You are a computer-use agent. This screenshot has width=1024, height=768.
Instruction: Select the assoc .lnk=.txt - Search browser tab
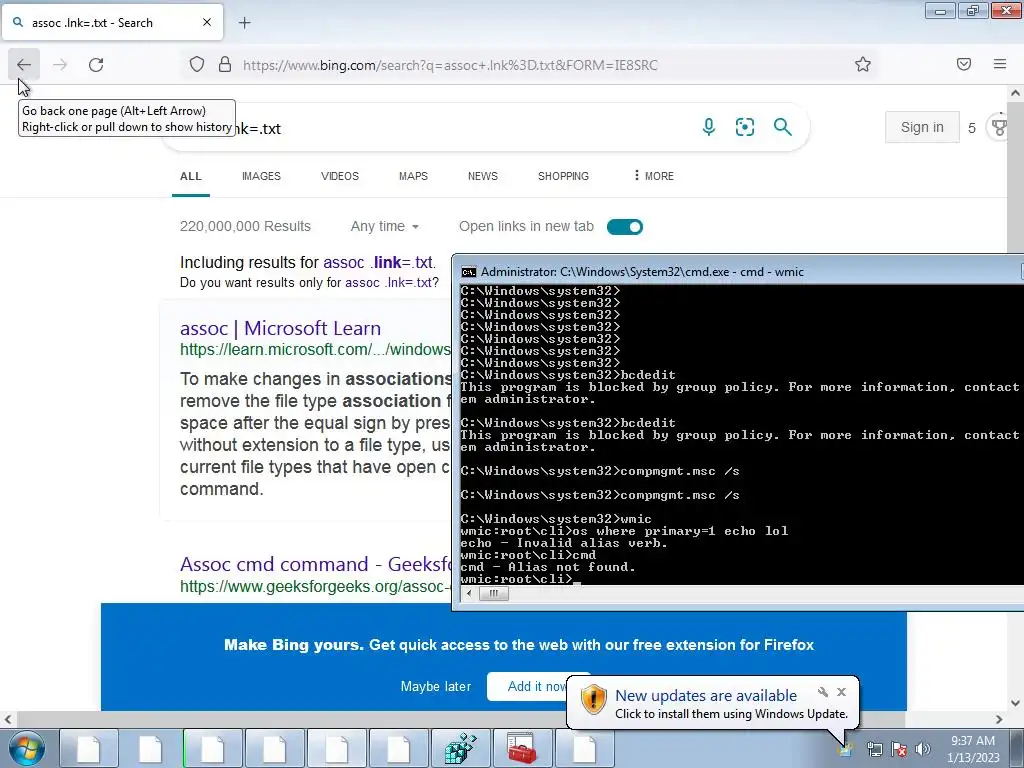[112, 23]
